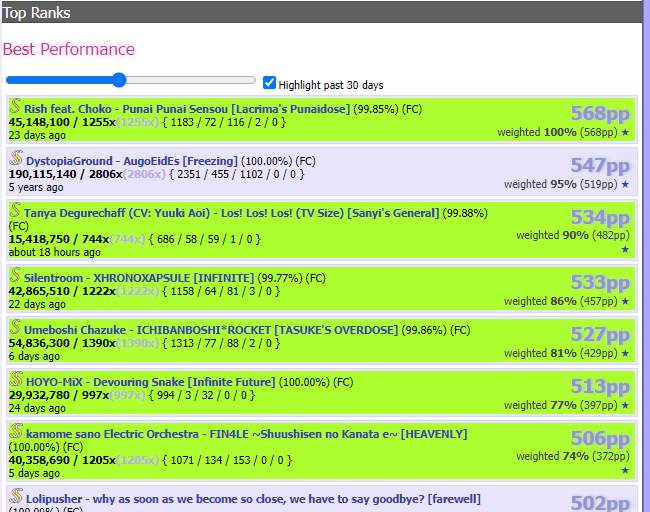Click score 29,932,780 / 997x
The image size is (650, 512).
(59, 395)
